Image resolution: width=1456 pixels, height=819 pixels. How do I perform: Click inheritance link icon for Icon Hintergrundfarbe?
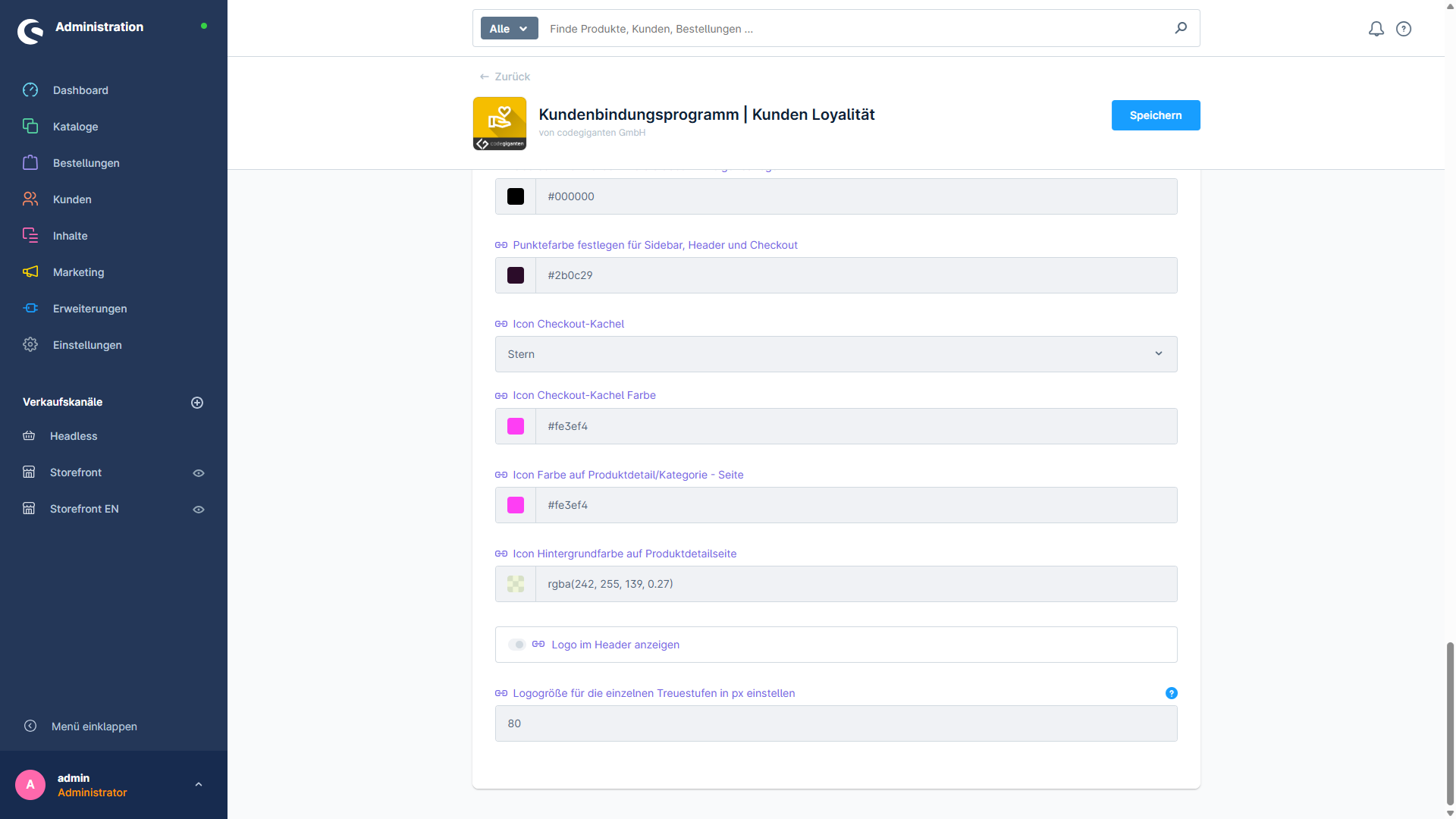pyautogui.click(x=501, y=554)
